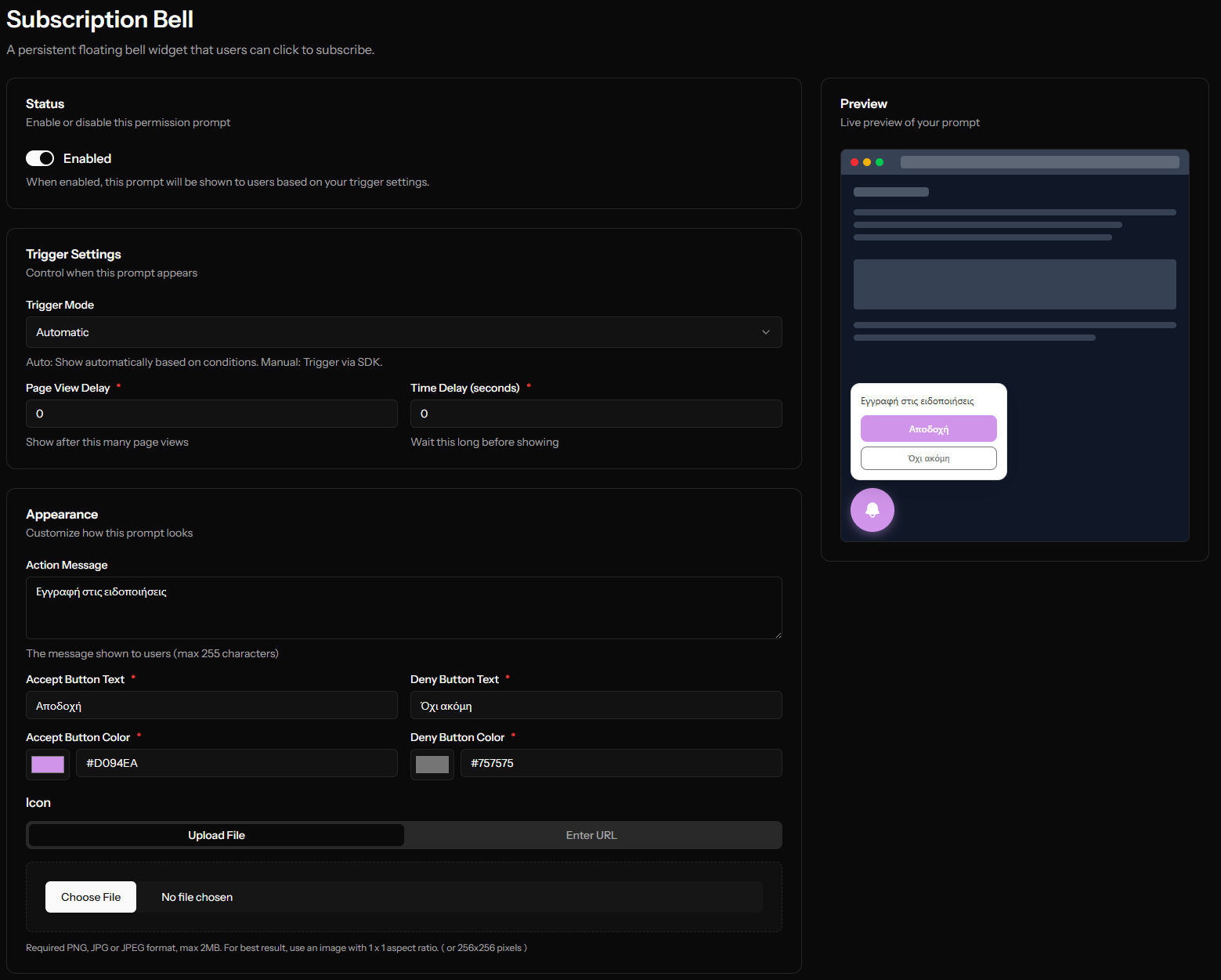Click the yellow traffic light dot in preview

[867, 162]
